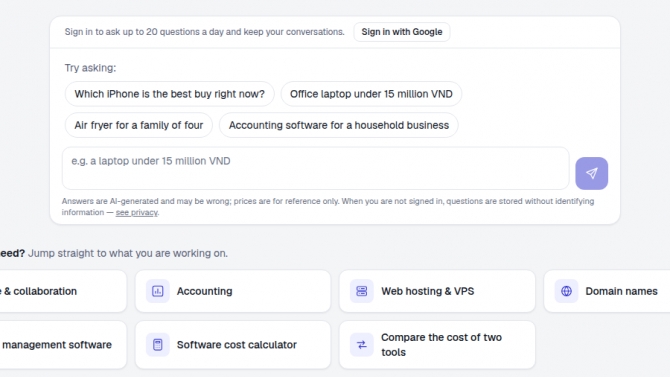Click the 'Sign in to ask up to 20 questions' text

click(x=204, y=32)
